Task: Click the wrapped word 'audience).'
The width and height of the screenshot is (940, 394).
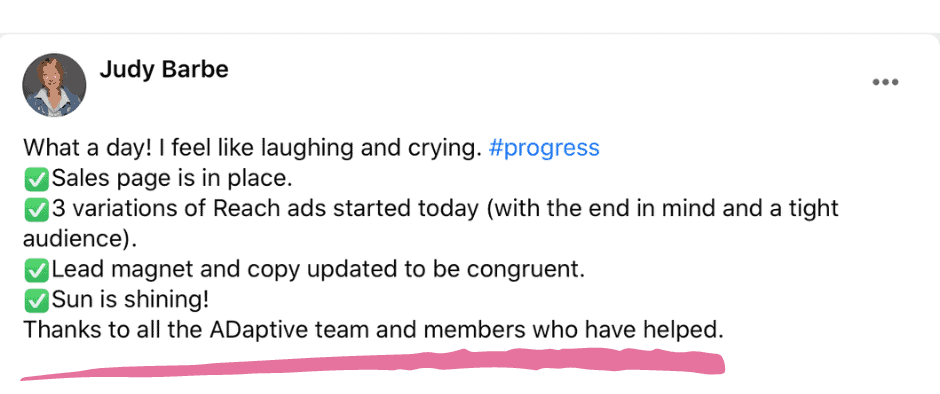Action: [x=80, y=239]
